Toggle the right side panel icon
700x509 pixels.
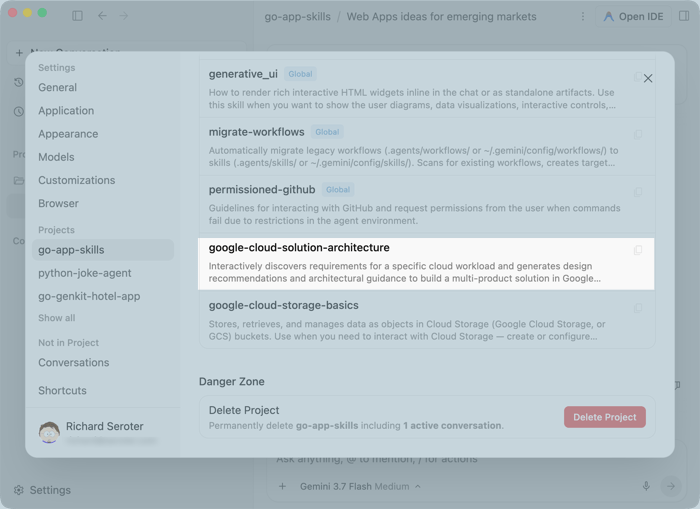click(684, 16)
